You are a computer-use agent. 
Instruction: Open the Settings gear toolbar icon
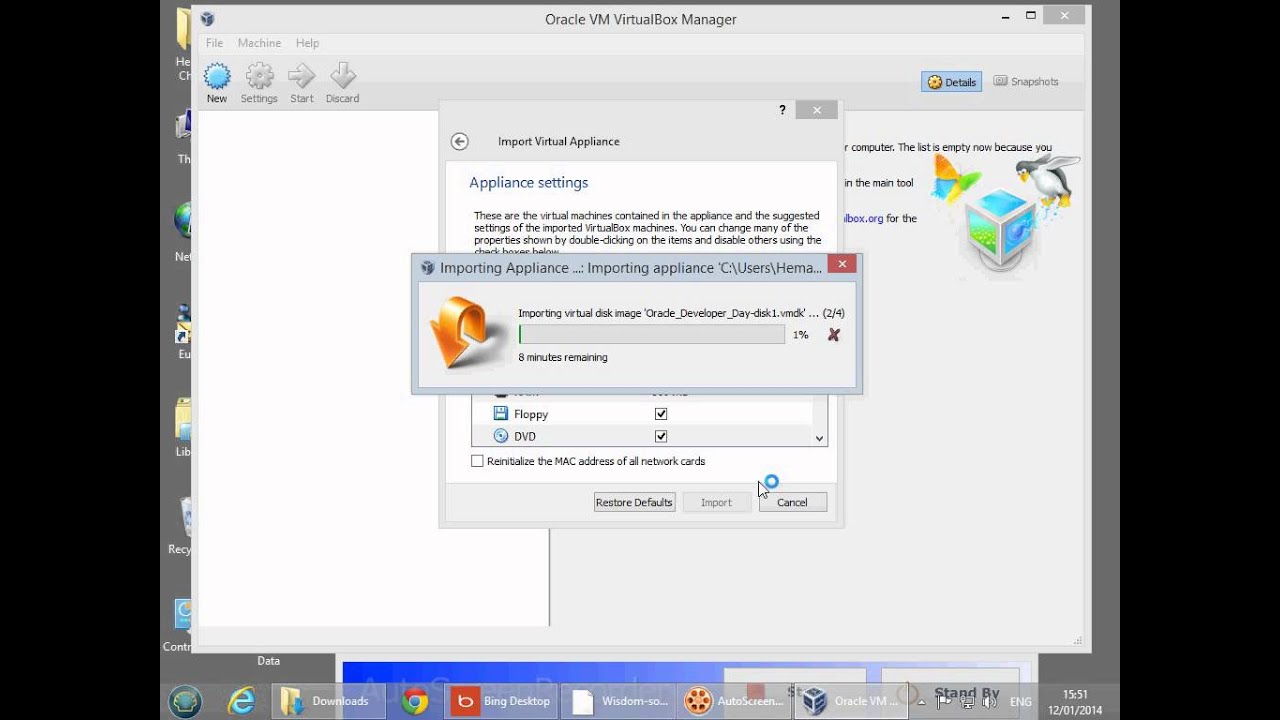tap(259, 83)
